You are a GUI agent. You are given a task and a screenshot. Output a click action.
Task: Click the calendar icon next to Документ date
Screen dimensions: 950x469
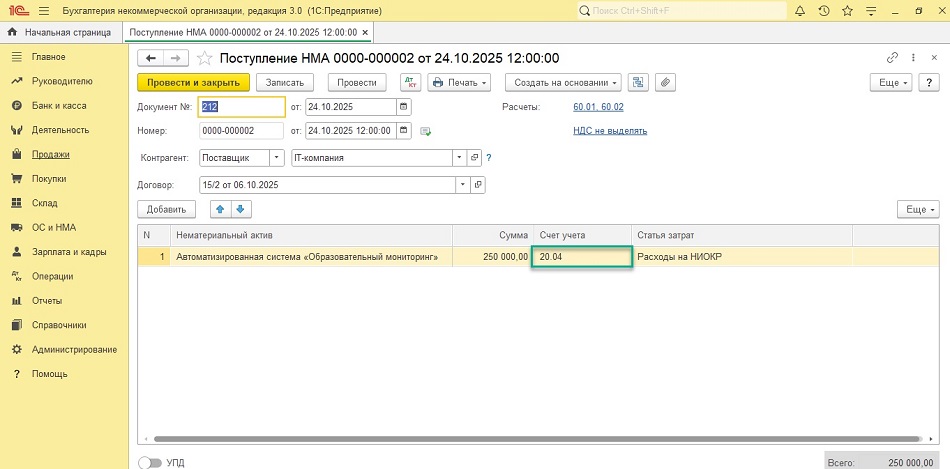[x=403, y=106]
